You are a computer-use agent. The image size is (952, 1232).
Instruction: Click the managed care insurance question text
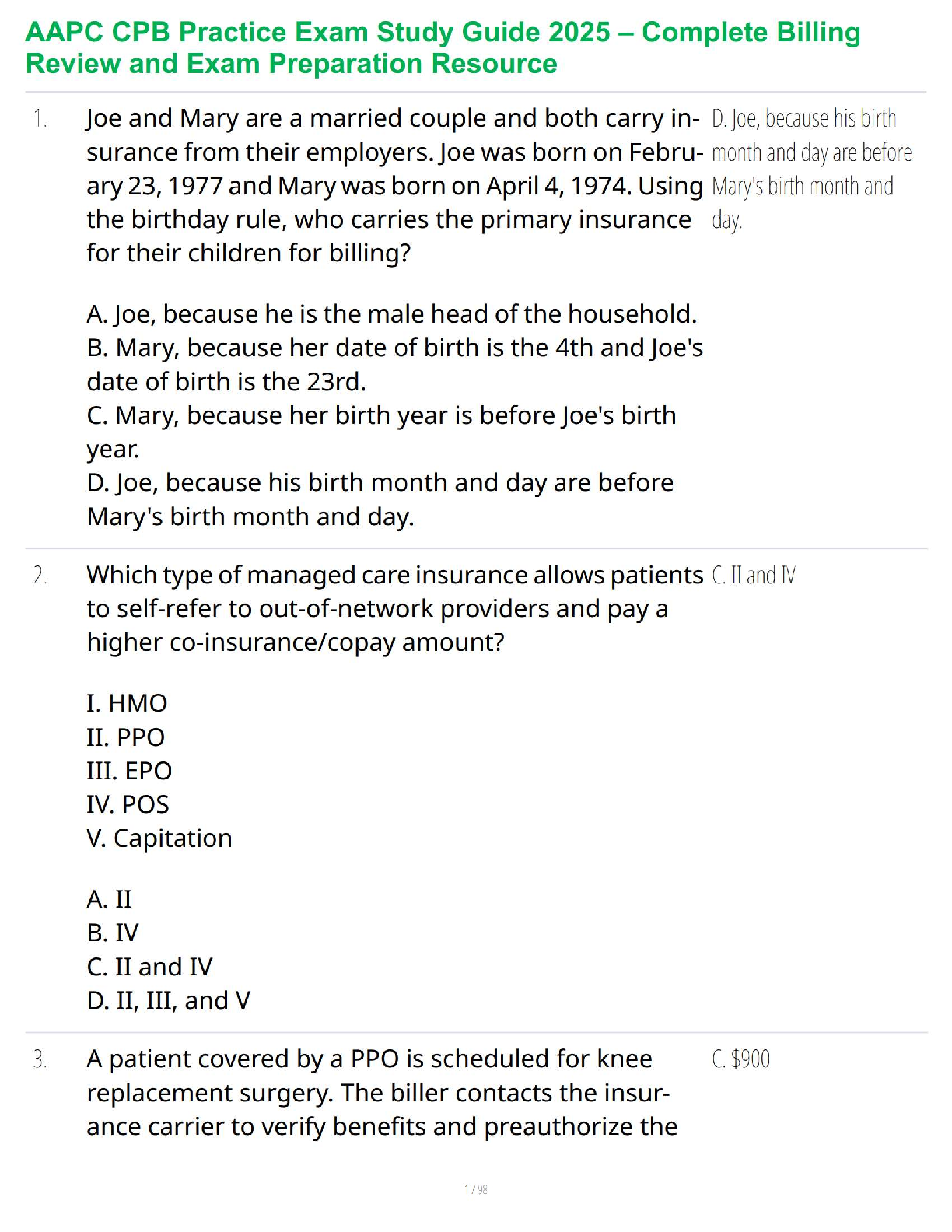click(394, 608)
